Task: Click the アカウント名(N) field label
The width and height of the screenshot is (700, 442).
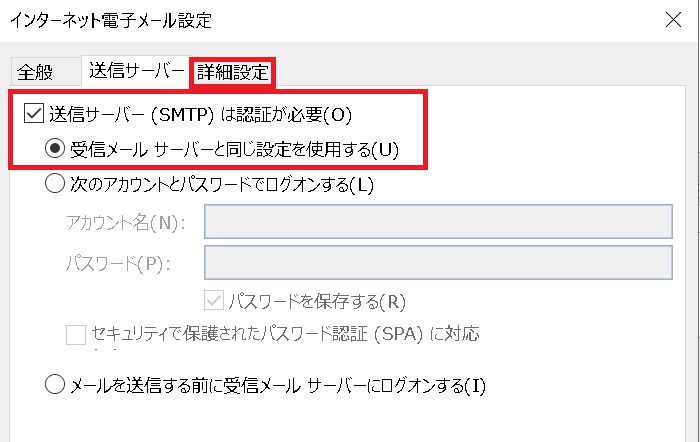Action: tap(125, 222)
